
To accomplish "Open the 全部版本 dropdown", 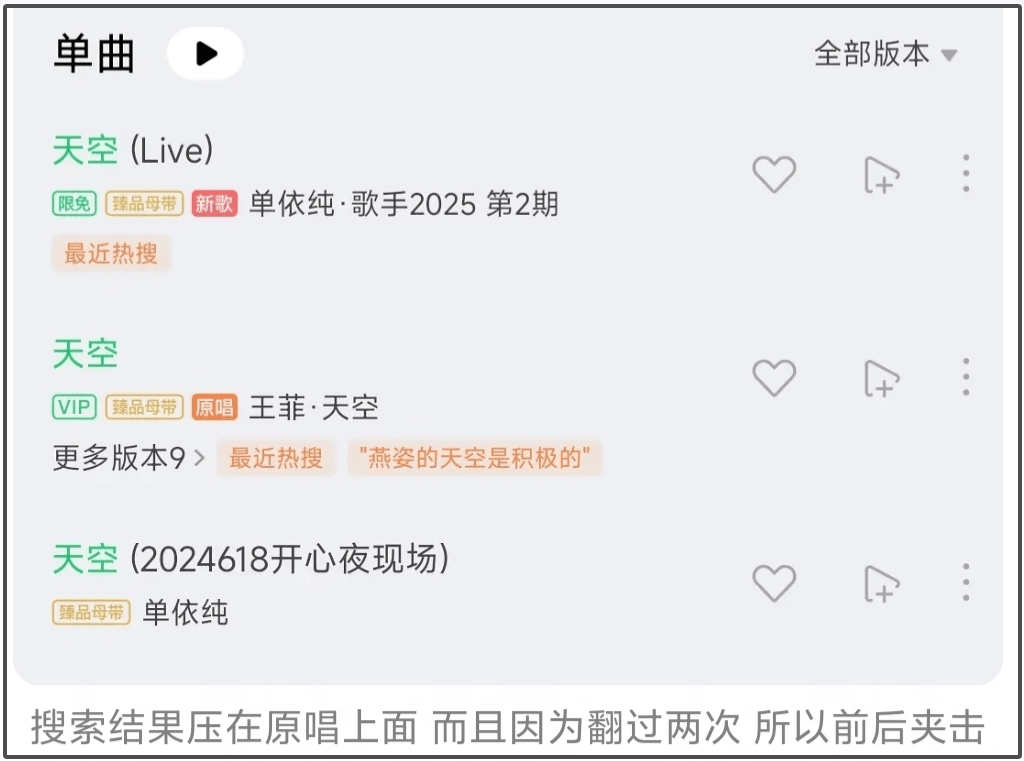I will pos(886,54).
